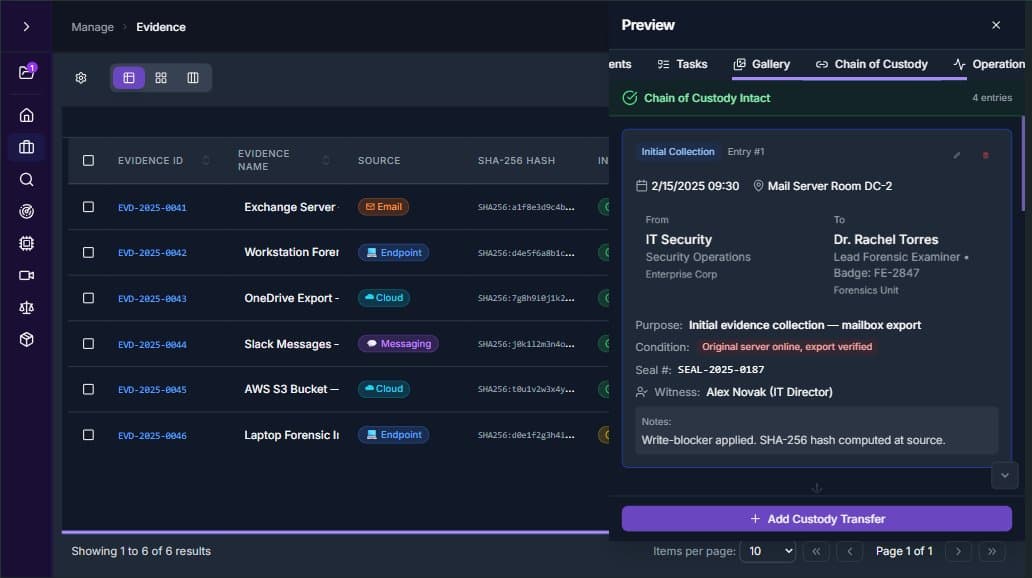Open the processor chip icon in sidebar

[x=26, y=244]
